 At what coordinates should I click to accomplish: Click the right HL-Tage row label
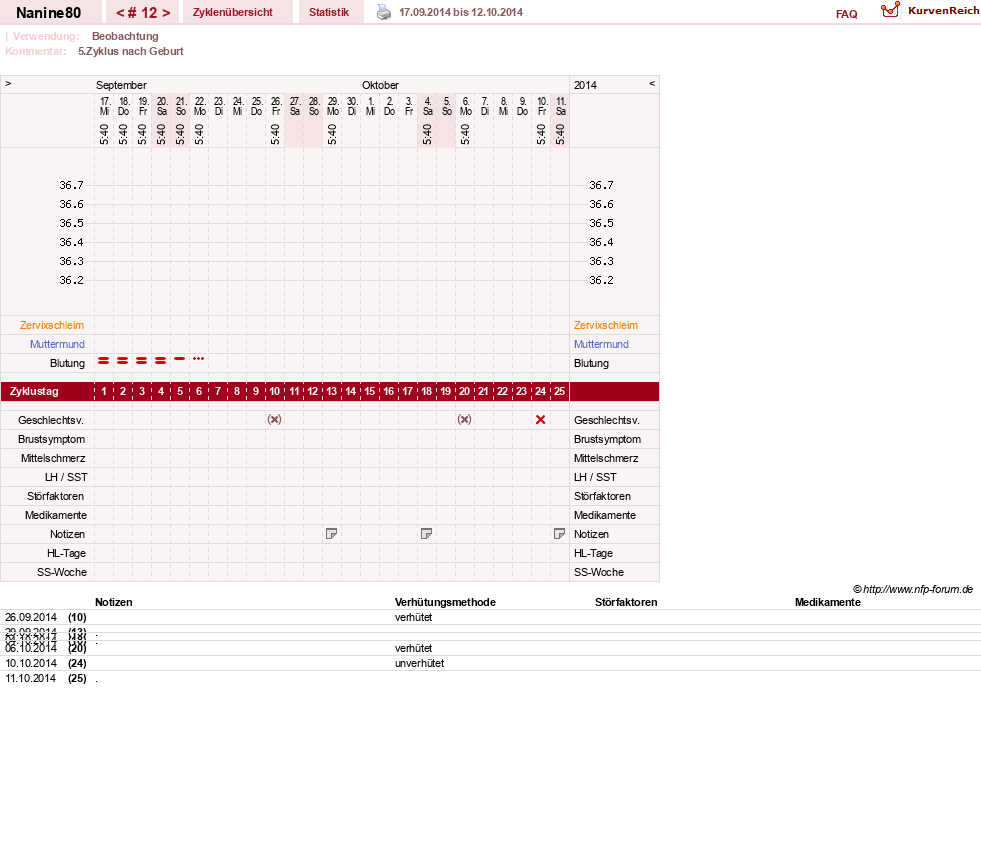coord(594,553)
